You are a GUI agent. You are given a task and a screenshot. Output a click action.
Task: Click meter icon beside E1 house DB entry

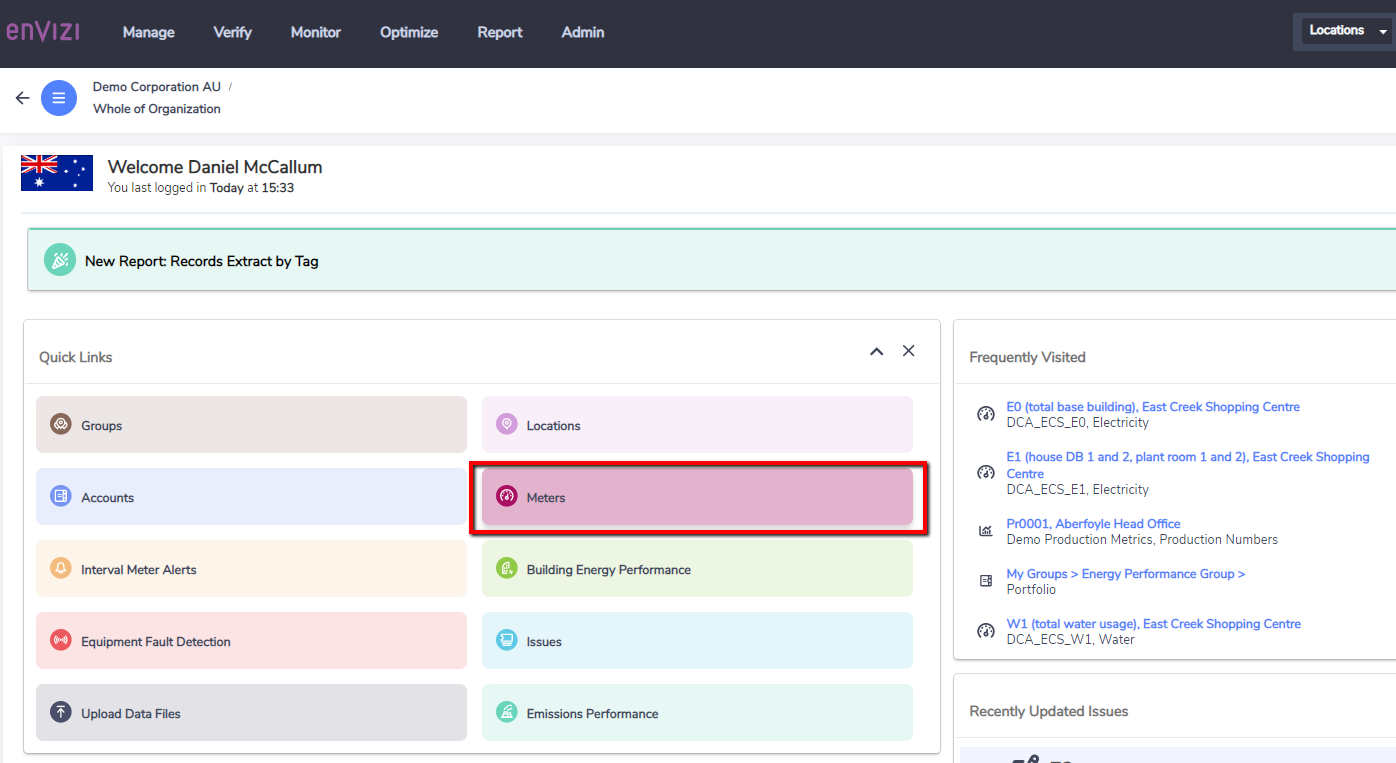(986, 473)
